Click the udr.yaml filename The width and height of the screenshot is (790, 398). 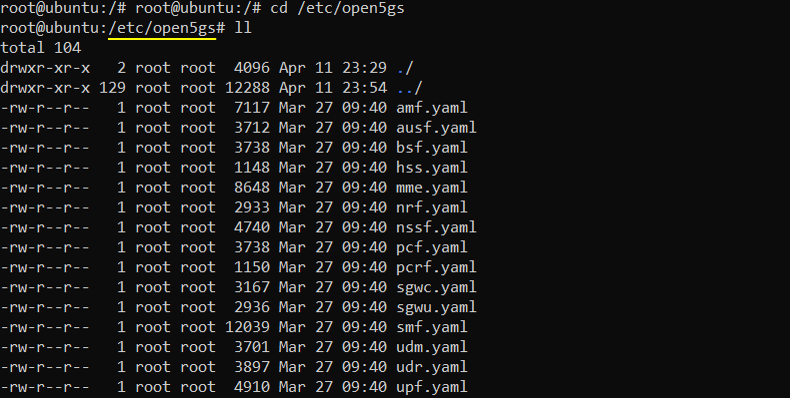tap(432, 367)
